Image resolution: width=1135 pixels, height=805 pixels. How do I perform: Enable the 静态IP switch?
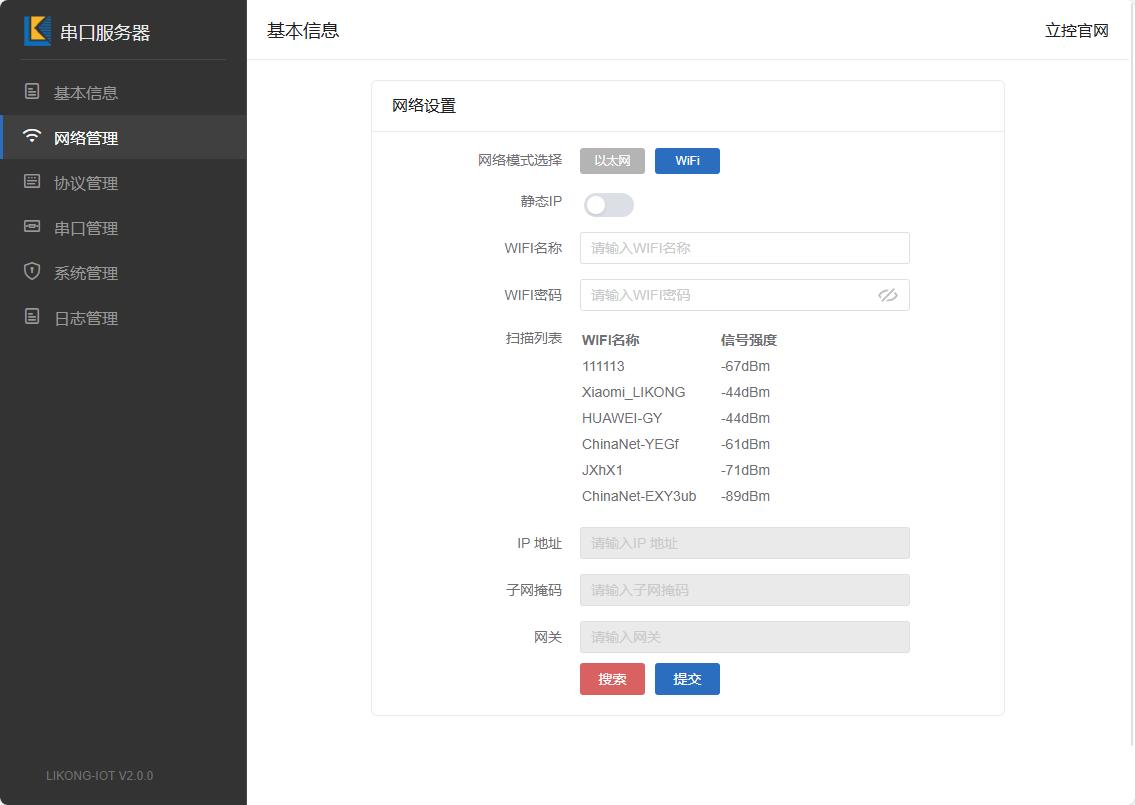click(x=609, y=205)
